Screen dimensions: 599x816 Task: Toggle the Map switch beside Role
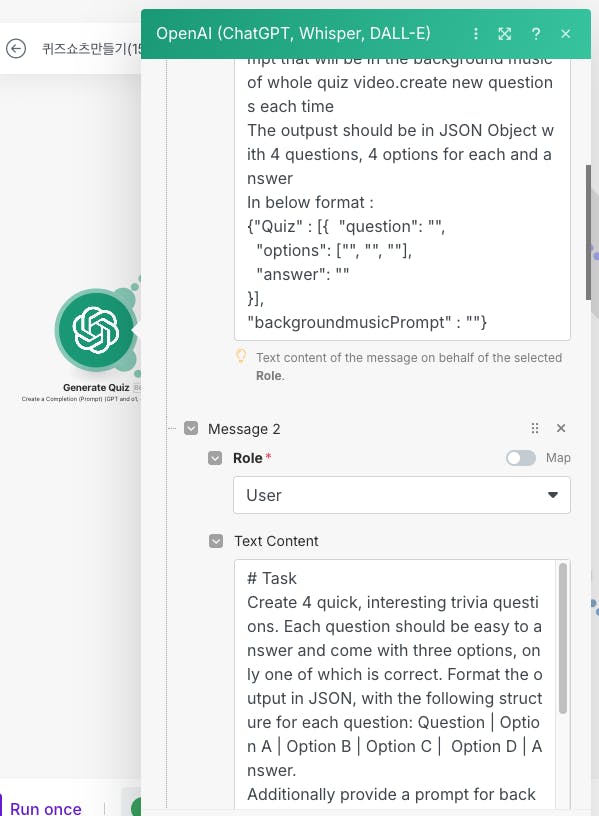pyautogui.click(x=521, y=458)
